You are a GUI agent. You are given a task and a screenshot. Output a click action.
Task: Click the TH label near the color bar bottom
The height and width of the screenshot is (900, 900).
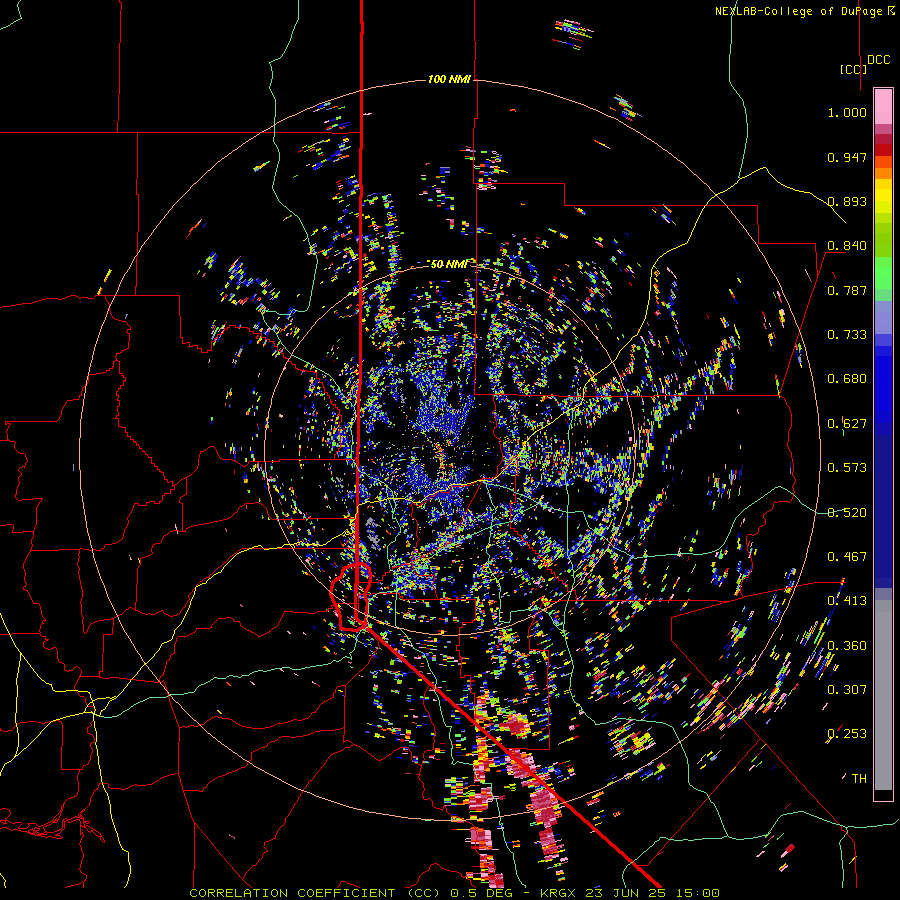(859, 779)
